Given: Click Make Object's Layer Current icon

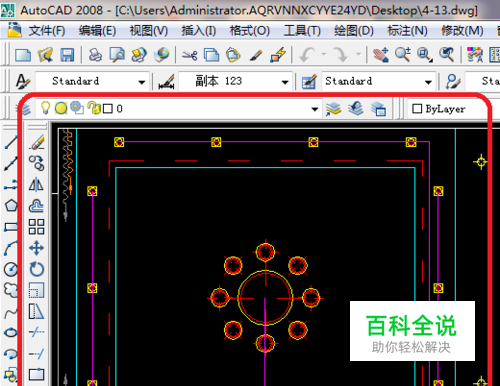Looking at the screenshot, I should [x=333, y=109].
